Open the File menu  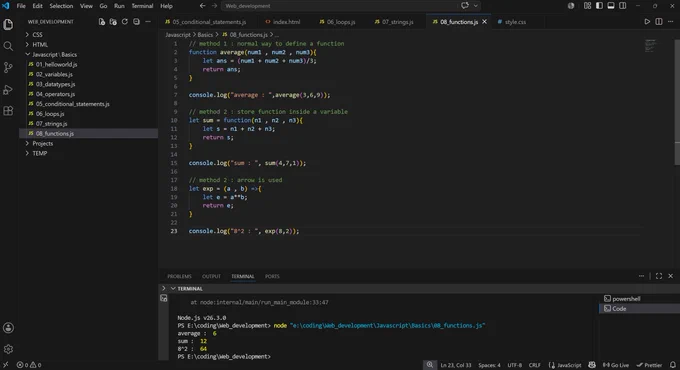[x=21, y=6]
